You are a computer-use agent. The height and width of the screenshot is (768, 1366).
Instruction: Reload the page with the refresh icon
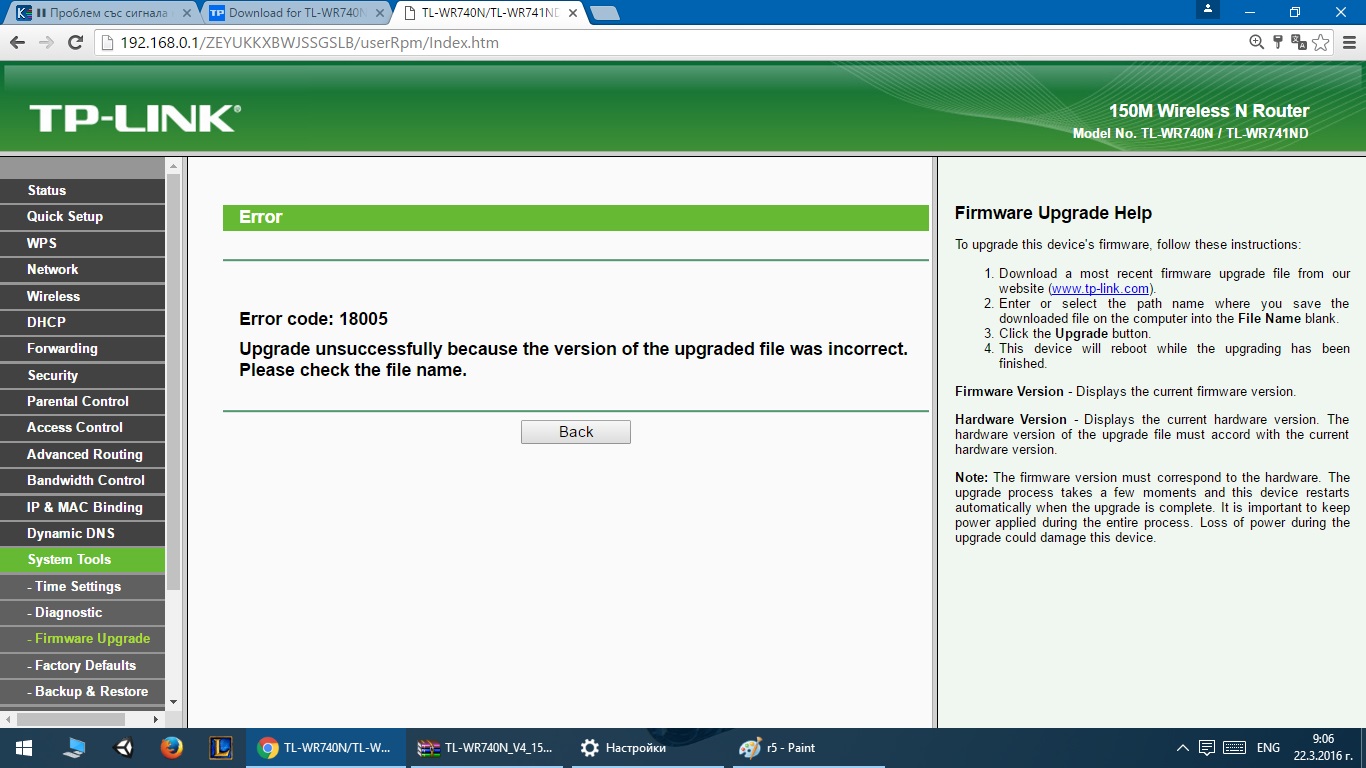point(75,43)
